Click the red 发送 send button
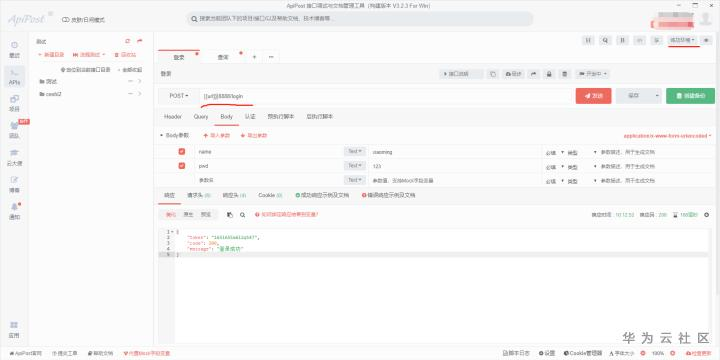The image size is (720, 360). click(593, 96)
